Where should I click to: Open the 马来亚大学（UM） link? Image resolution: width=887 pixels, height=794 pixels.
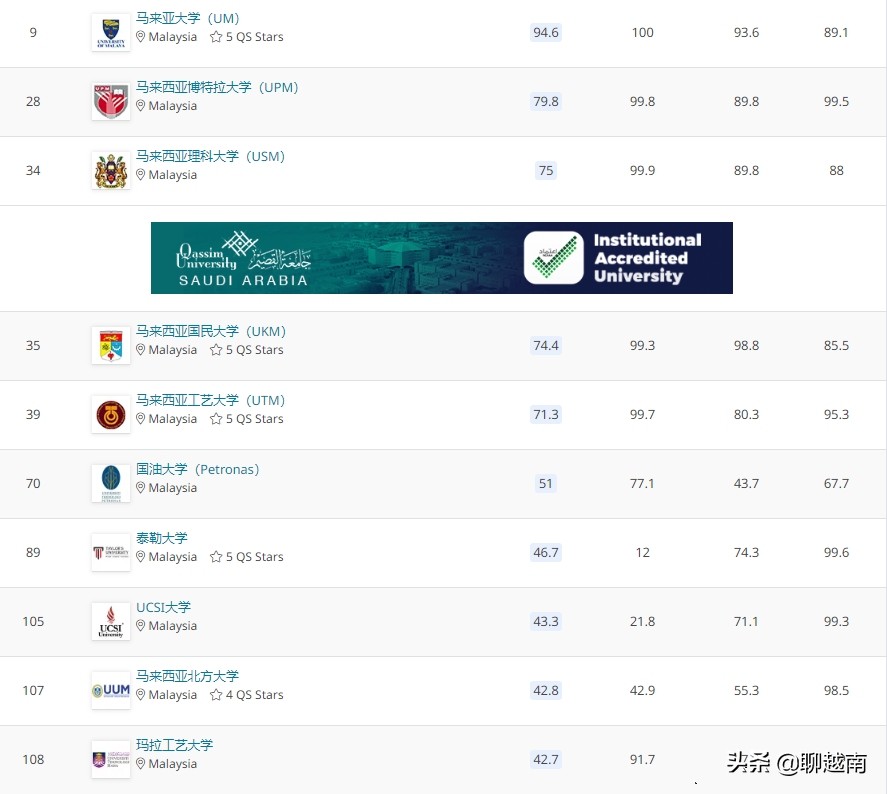[187, 18]
